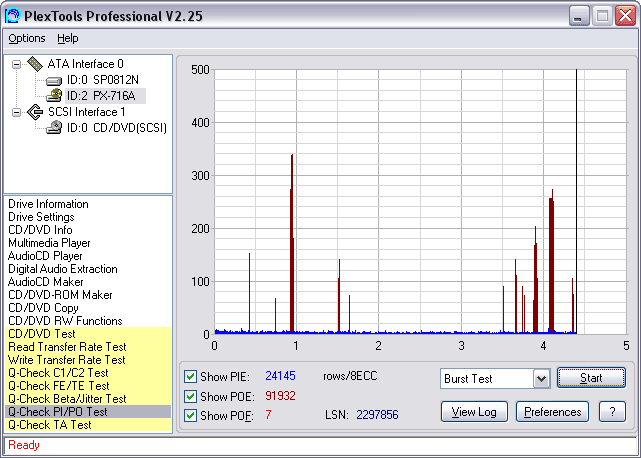Screen dimensions: 641x458
Task: Collapse the SCSI Interface 1 tree node
Action: pyautogui.click(x=16, y=112)
